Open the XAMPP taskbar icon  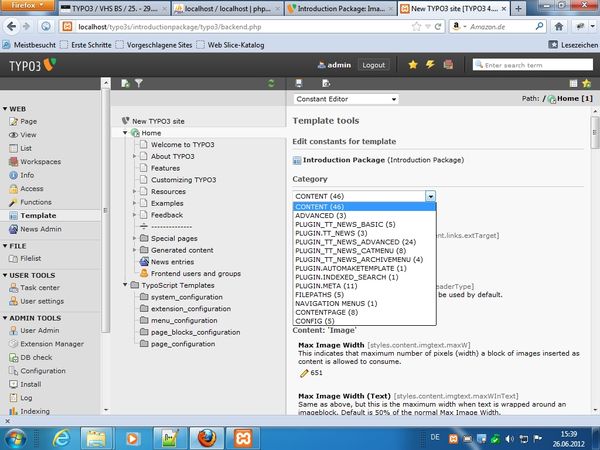tap(243, 439)
